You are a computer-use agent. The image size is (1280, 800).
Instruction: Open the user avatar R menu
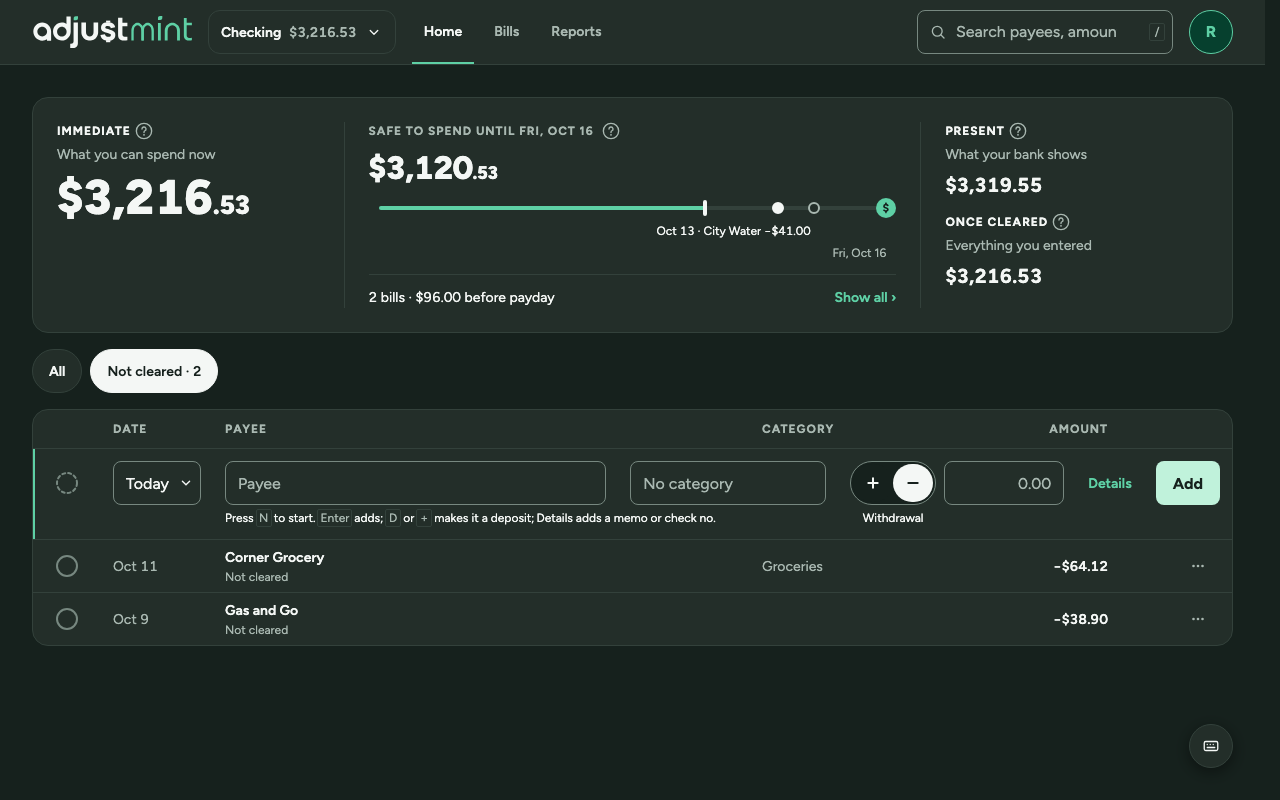1210,32
